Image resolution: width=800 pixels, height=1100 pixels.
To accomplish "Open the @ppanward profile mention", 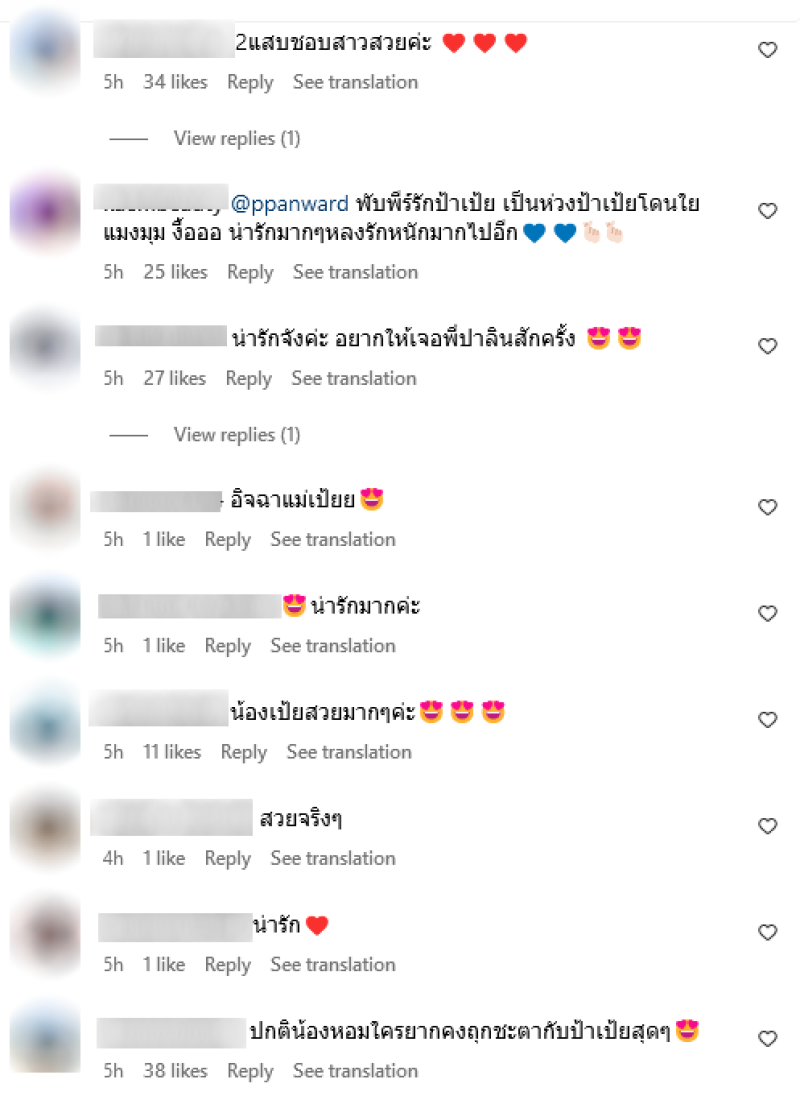I will click(289, 204).
